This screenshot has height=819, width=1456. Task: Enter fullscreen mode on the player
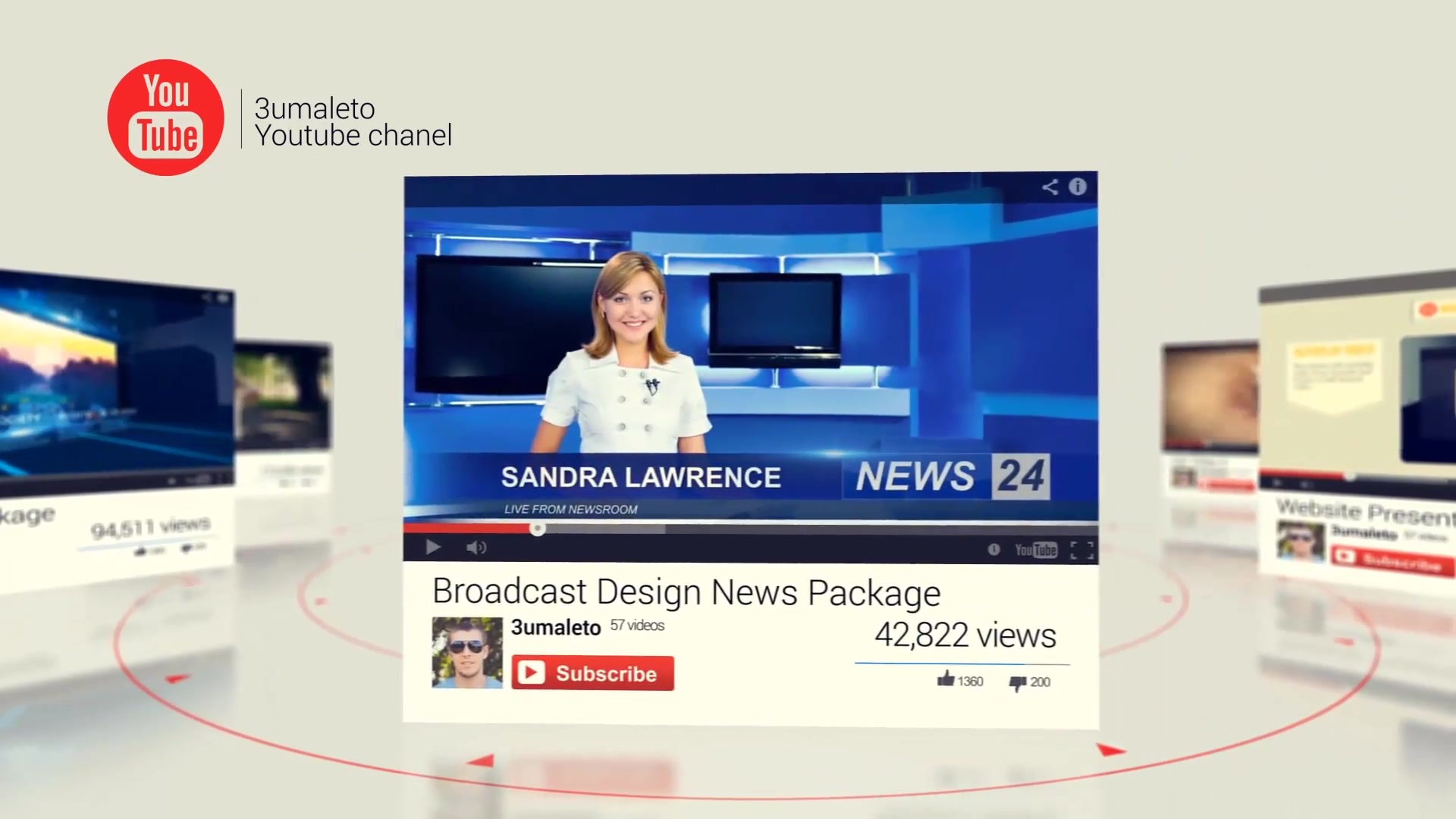1082,551
